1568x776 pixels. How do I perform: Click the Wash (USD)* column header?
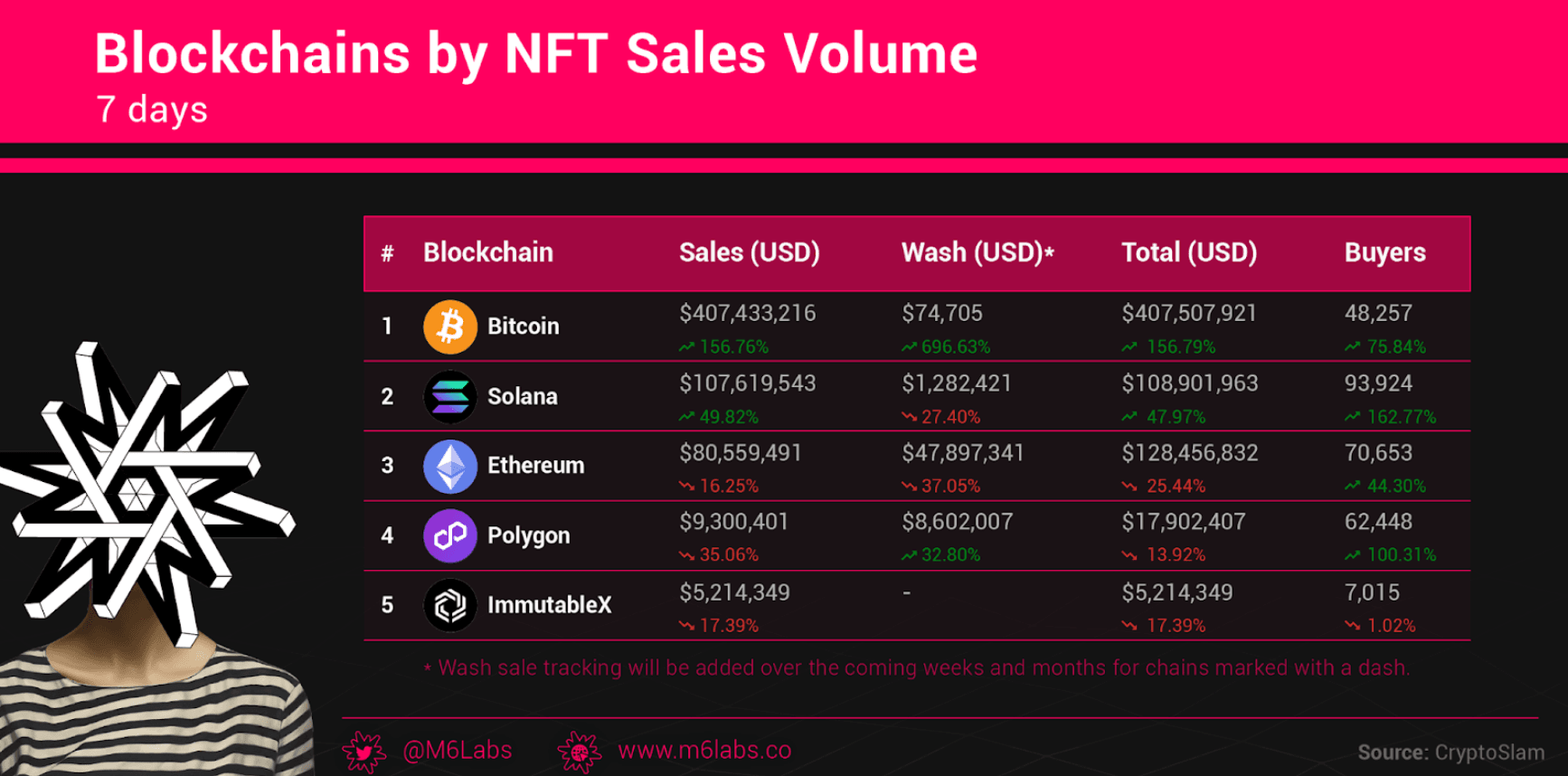coord(978,252)
